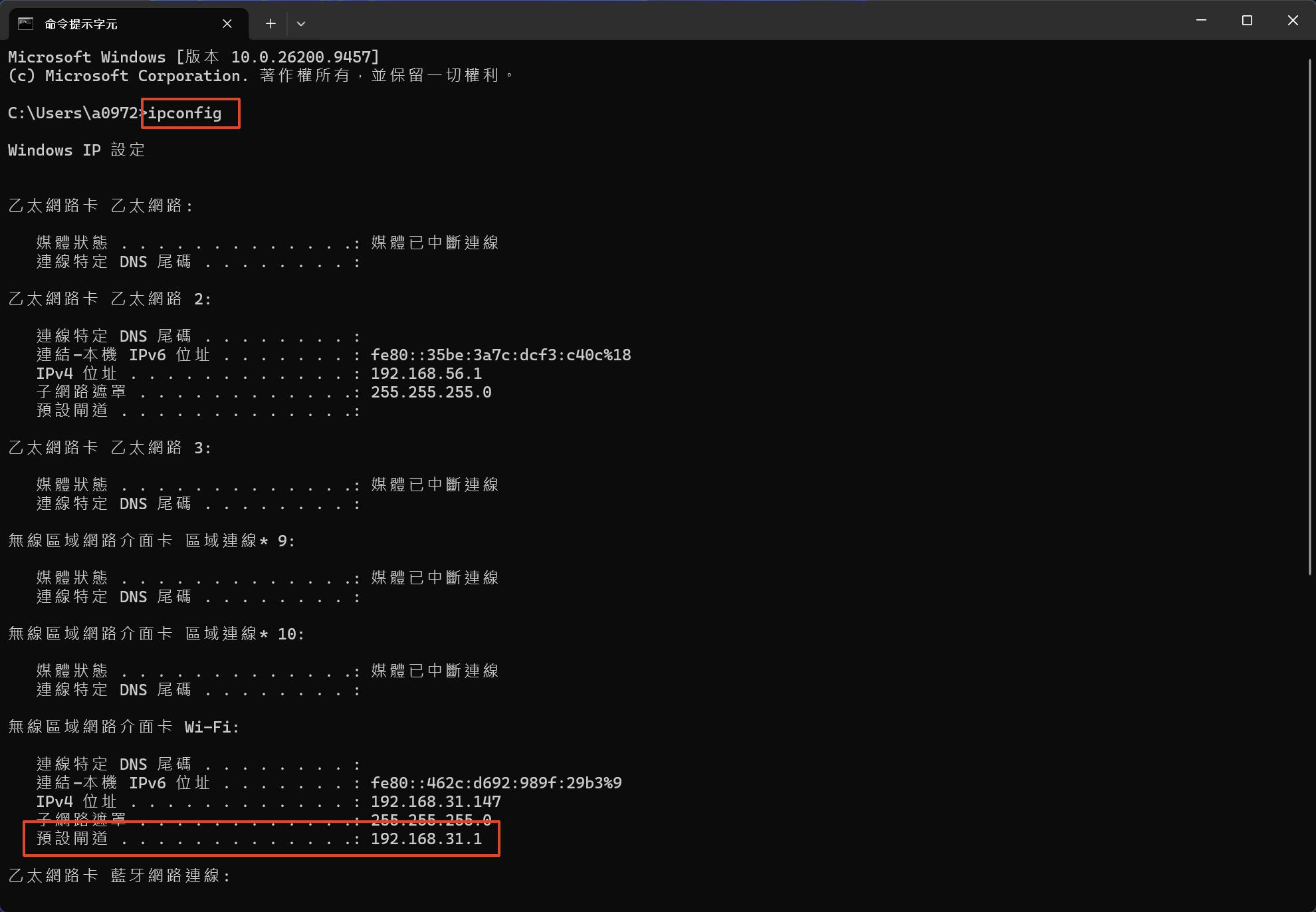Click the typed ipconfig command

[185, 114]
